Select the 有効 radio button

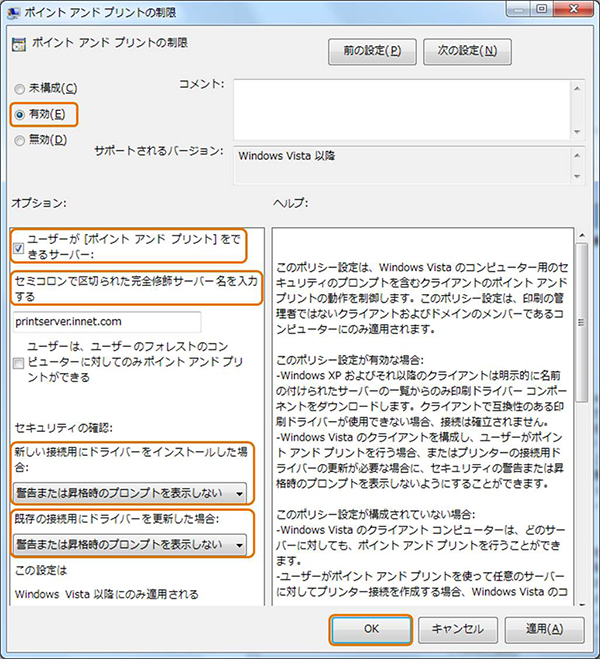pyautogui.click(x=21, y=114)
